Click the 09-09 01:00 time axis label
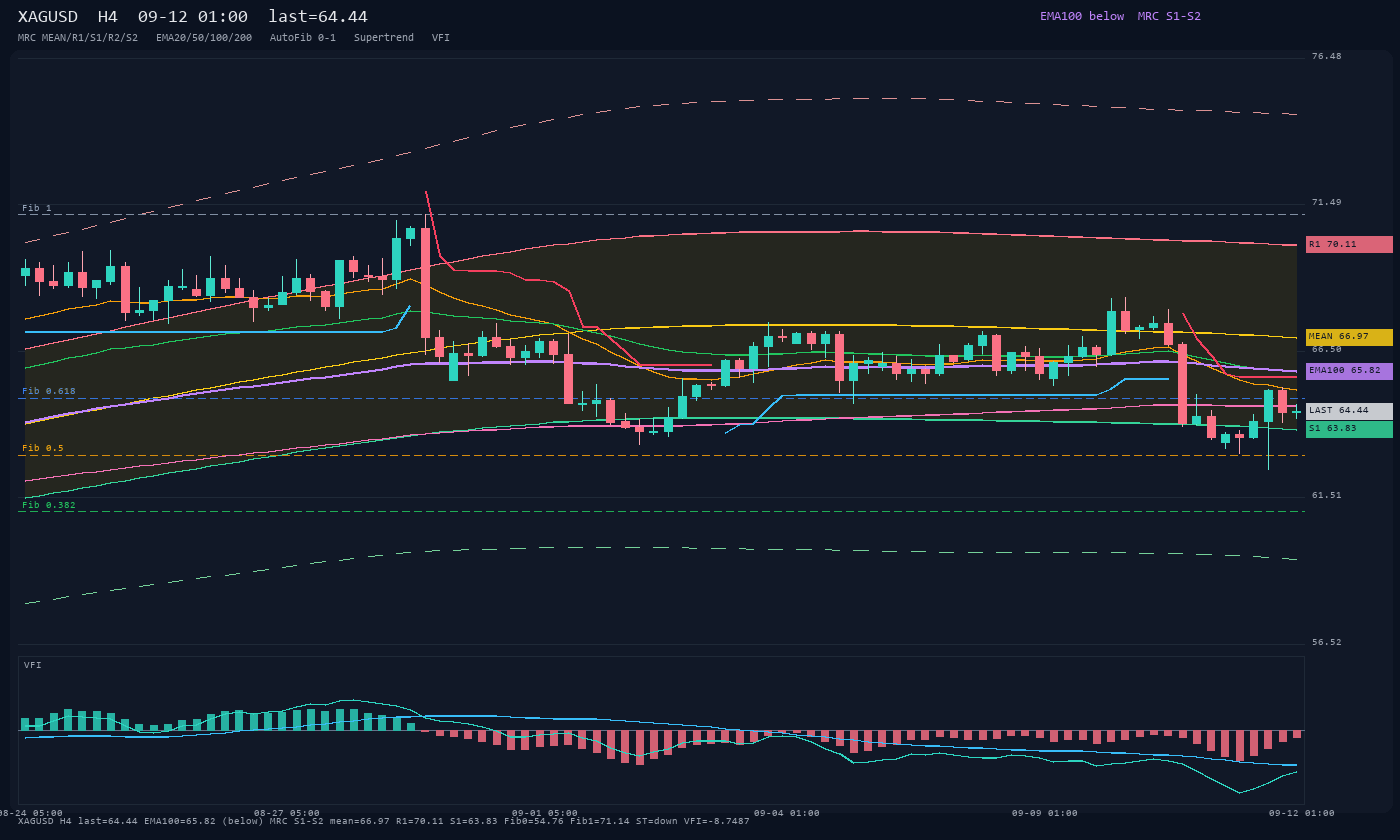This screenshot has width=1400, height=840. click(1045, 813)
